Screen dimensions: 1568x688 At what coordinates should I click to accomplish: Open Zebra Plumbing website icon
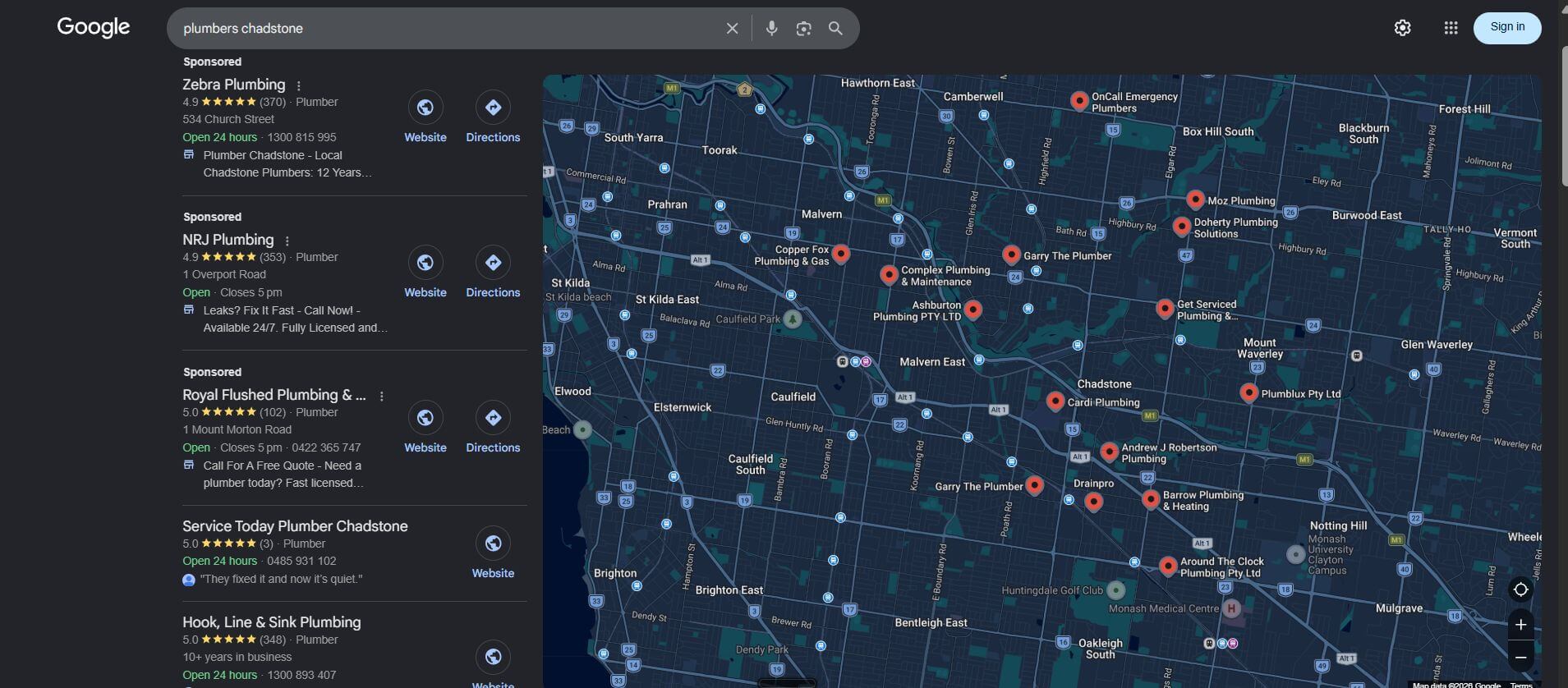[x=425, y=108]
